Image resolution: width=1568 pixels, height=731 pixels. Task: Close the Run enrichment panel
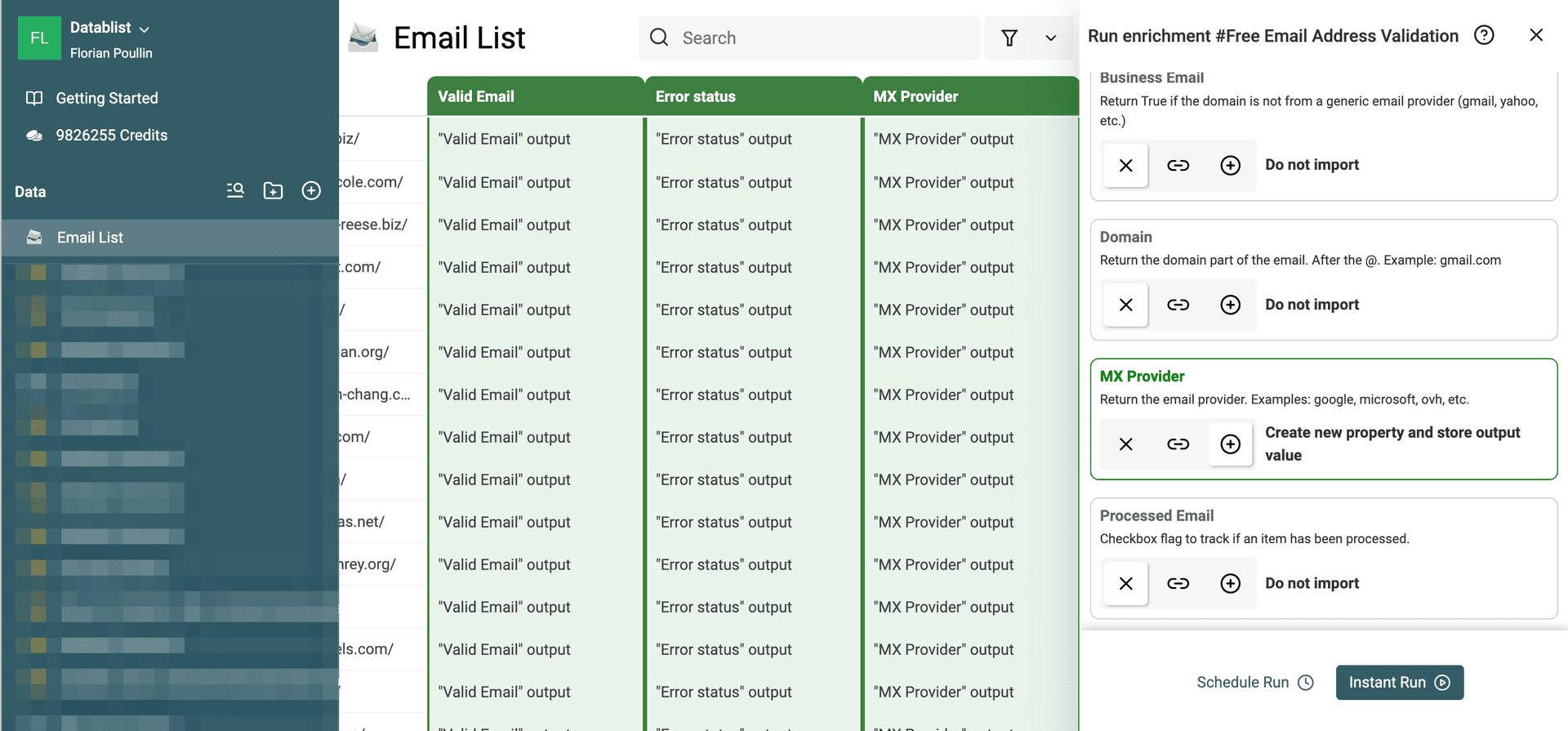click(1536, 35)
